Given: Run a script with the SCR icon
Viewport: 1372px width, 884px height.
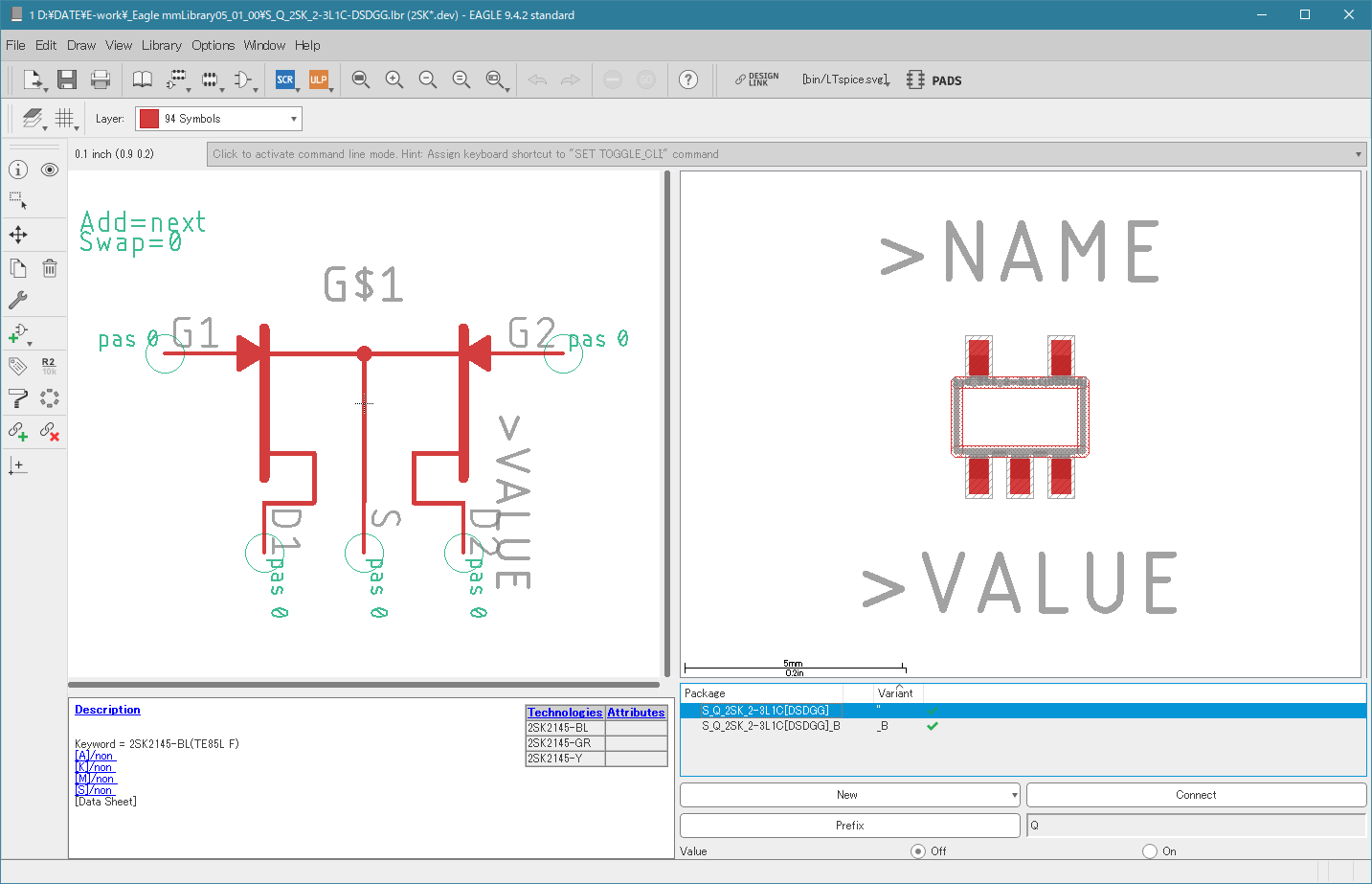Looking at the screenshot, I should [x=285, y=79].
